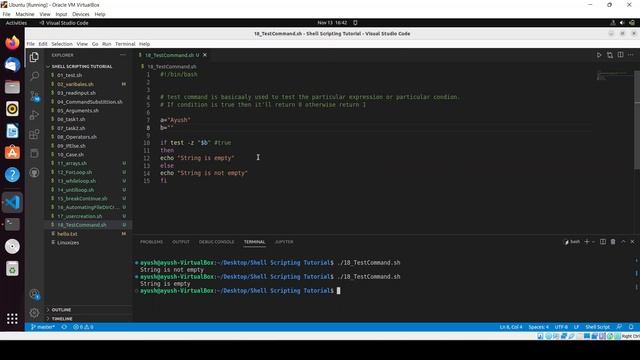This screenshot has width=640, height=360.
Task: Change indentation via Spaces: 4
Action: [538, 327]
